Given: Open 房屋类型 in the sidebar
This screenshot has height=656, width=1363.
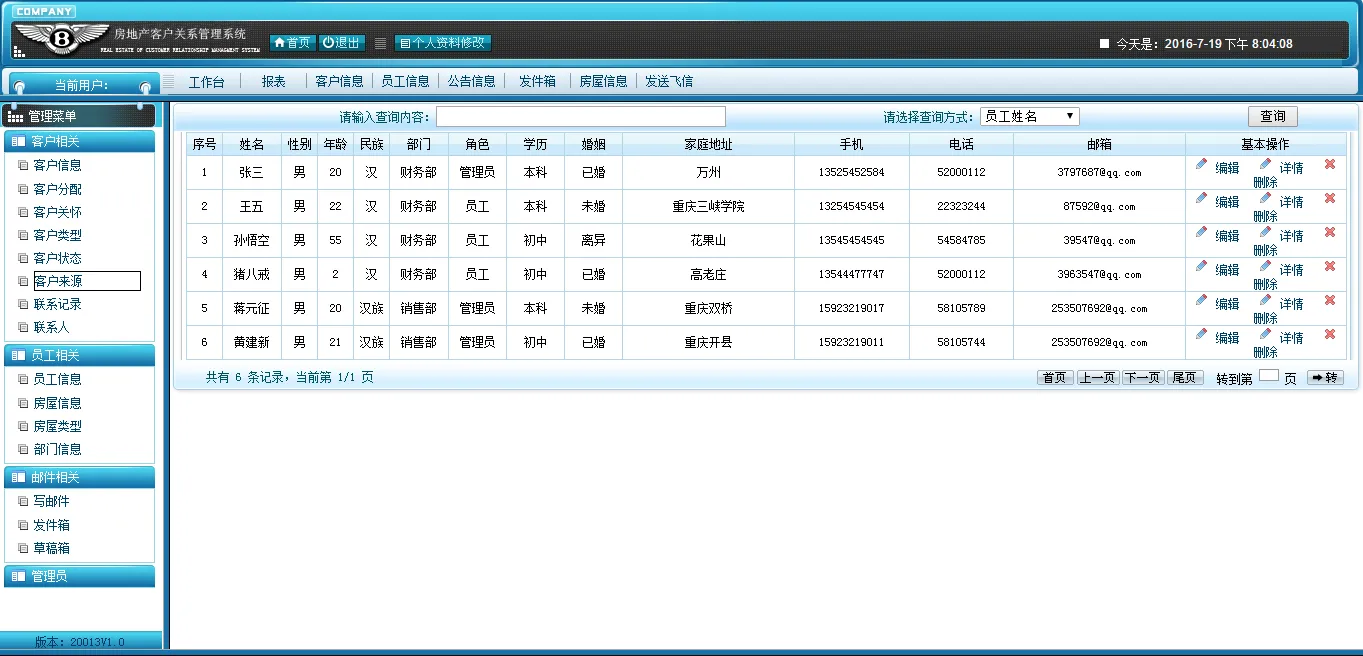Looking at the screenshot, I should [x=57, y=426].
